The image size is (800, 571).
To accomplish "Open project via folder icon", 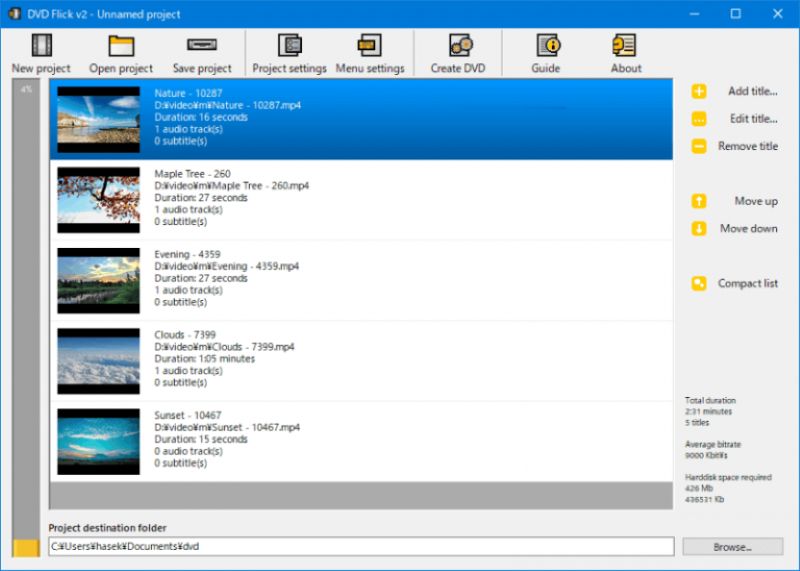I will click(x=121, y=46).
